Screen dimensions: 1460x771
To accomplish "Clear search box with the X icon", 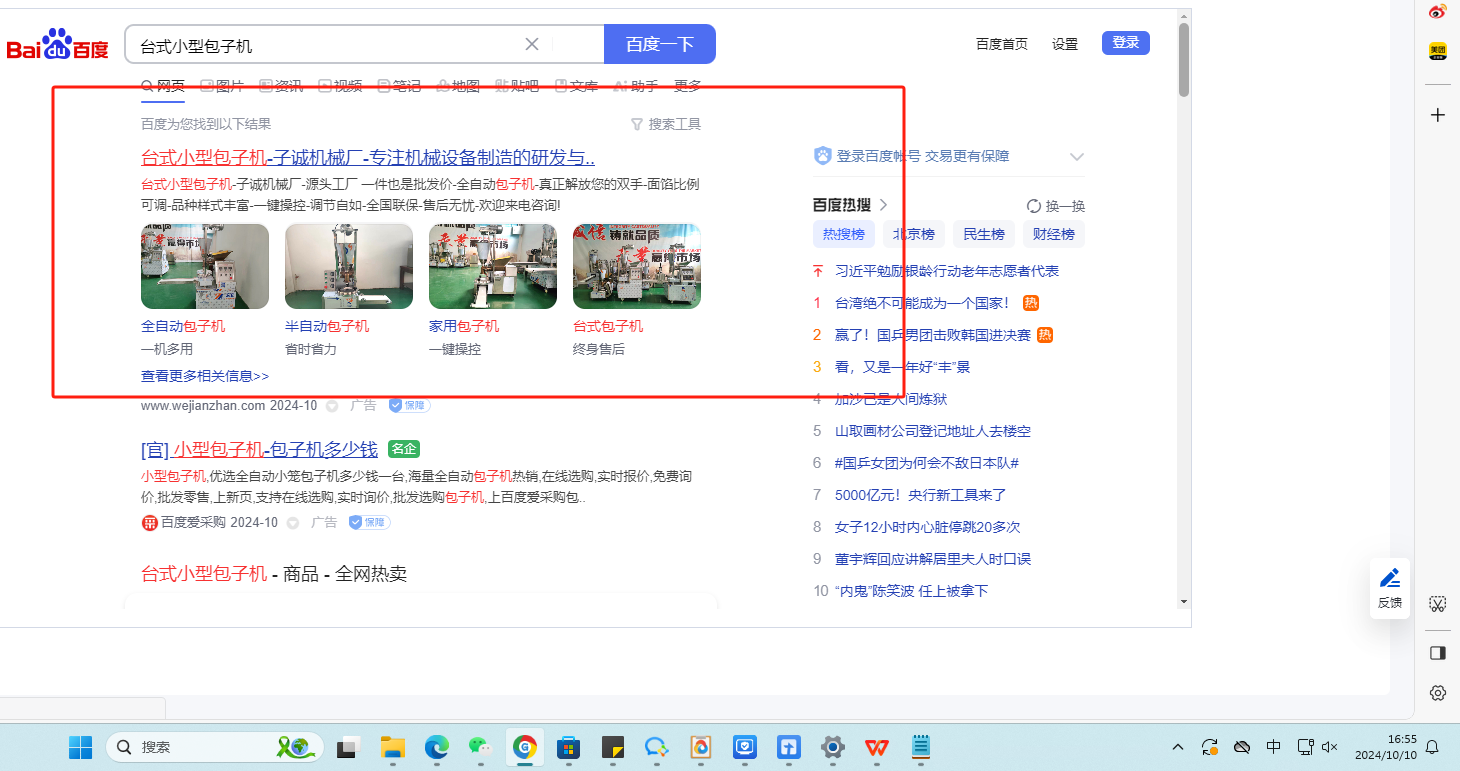I will point(532,44).
